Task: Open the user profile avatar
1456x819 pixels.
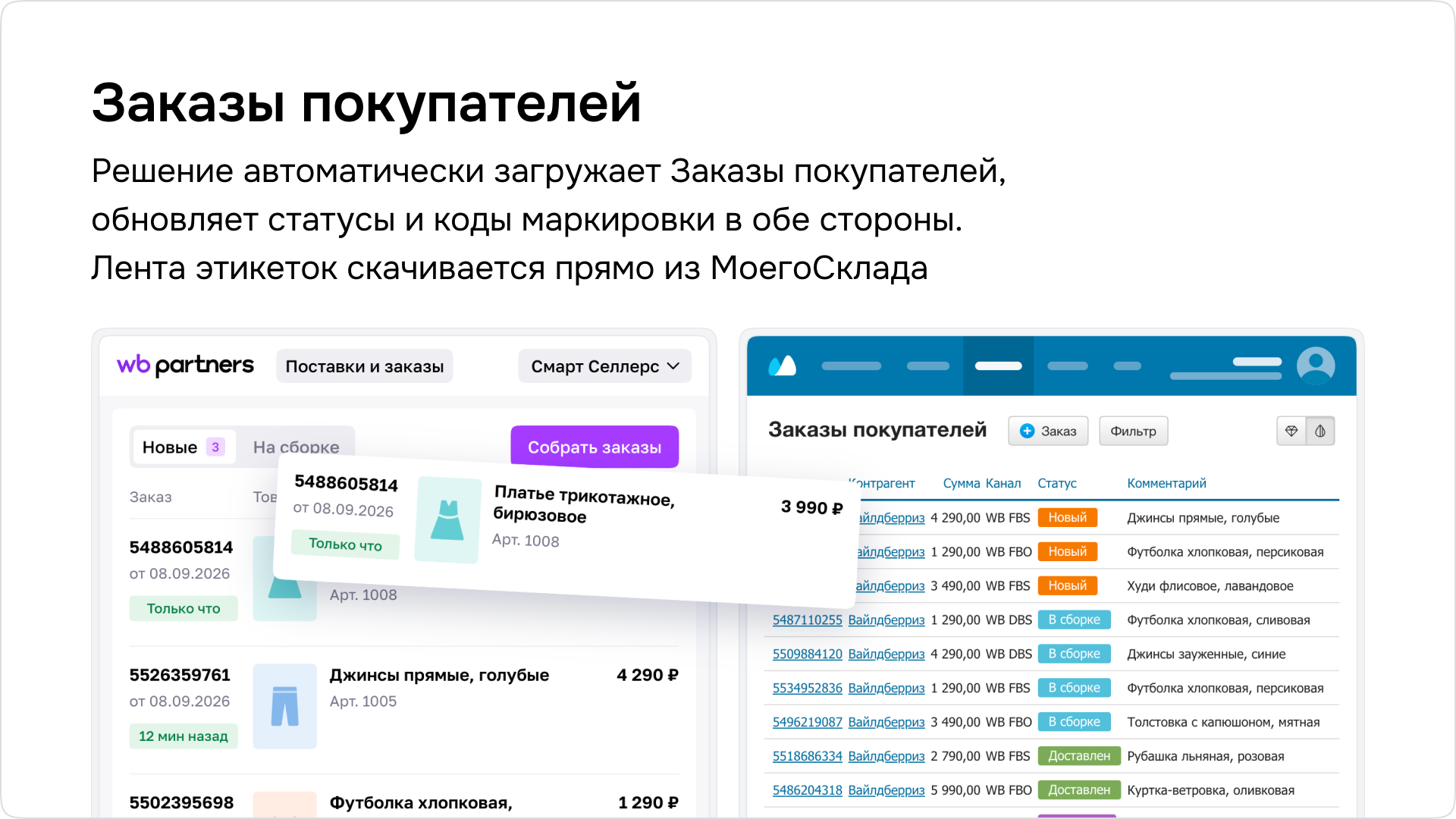Action: coord(1316,366)
